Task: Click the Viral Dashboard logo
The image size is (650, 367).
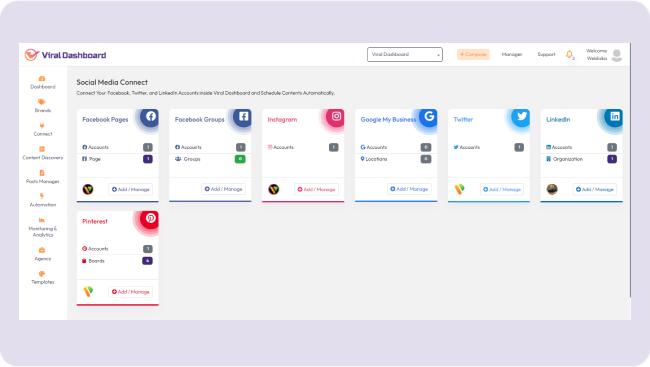Action: pyautogui.click(x=65, y=55)
